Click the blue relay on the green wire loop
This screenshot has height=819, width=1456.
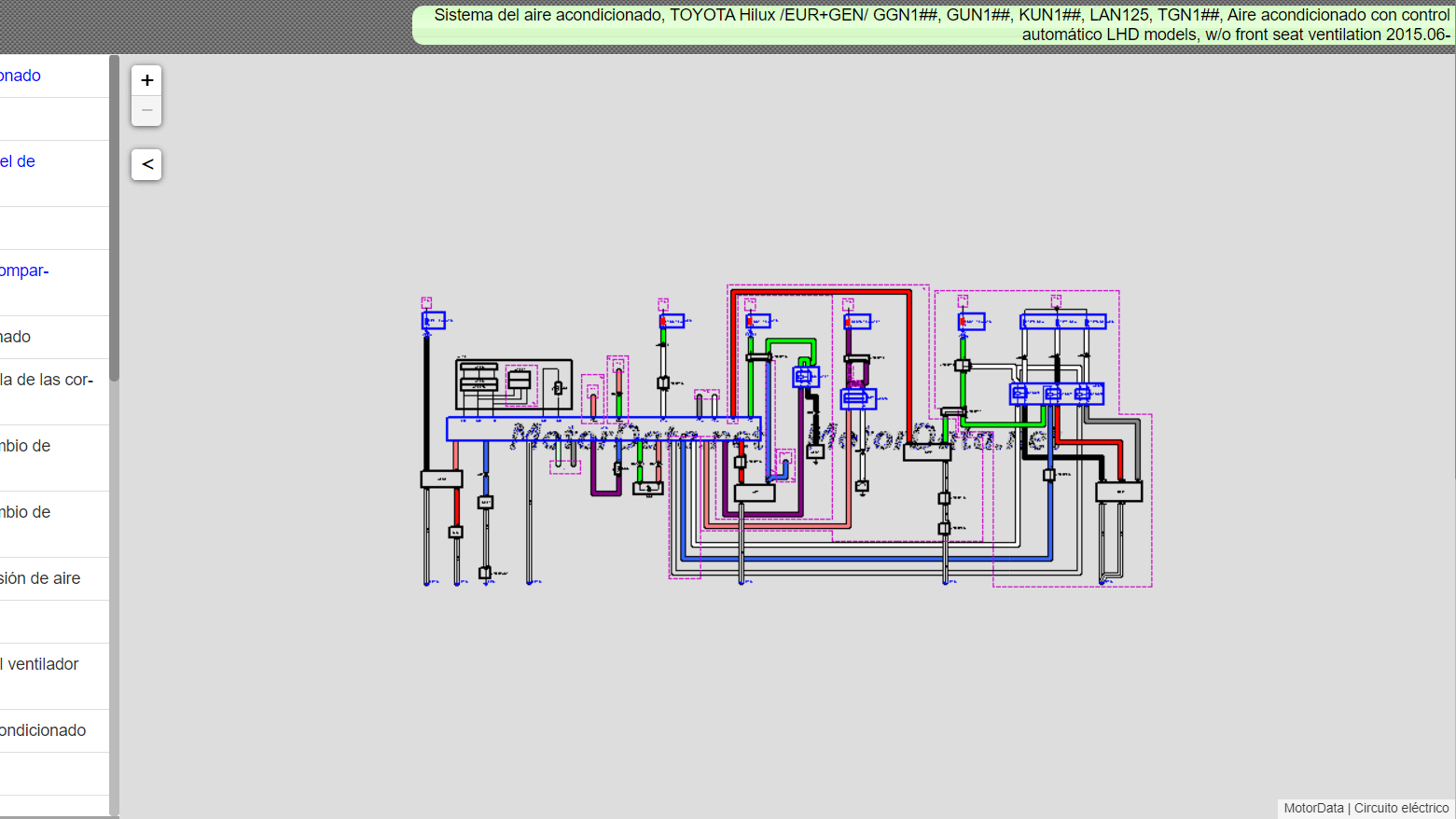tap(805, 377)
